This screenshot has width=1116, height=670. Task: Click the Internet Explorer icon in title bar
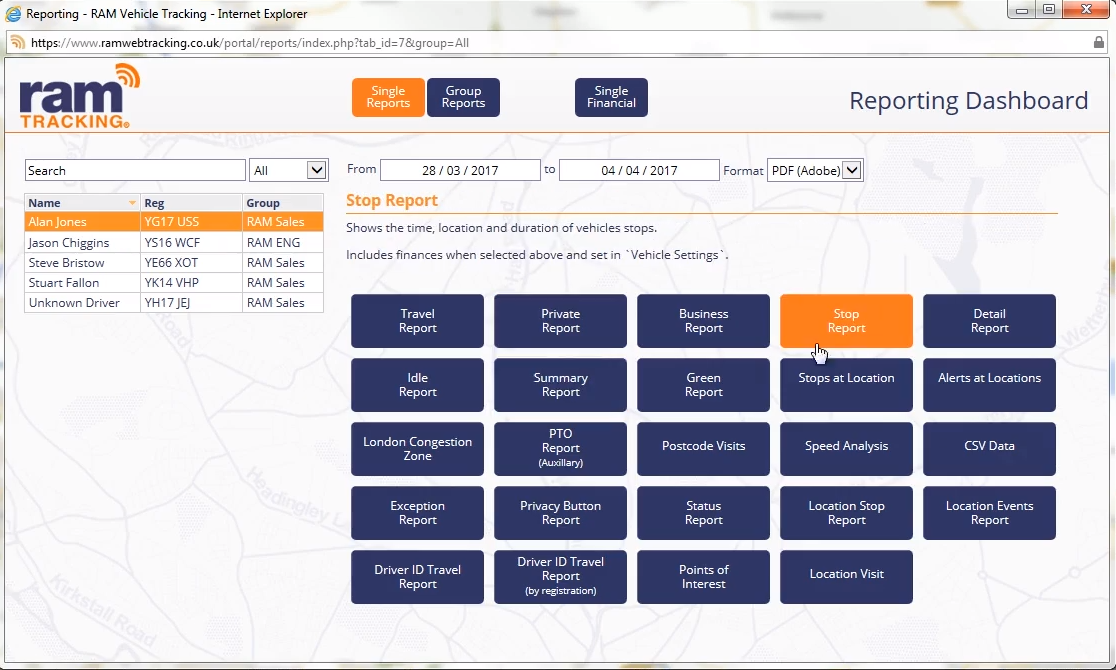13,14
